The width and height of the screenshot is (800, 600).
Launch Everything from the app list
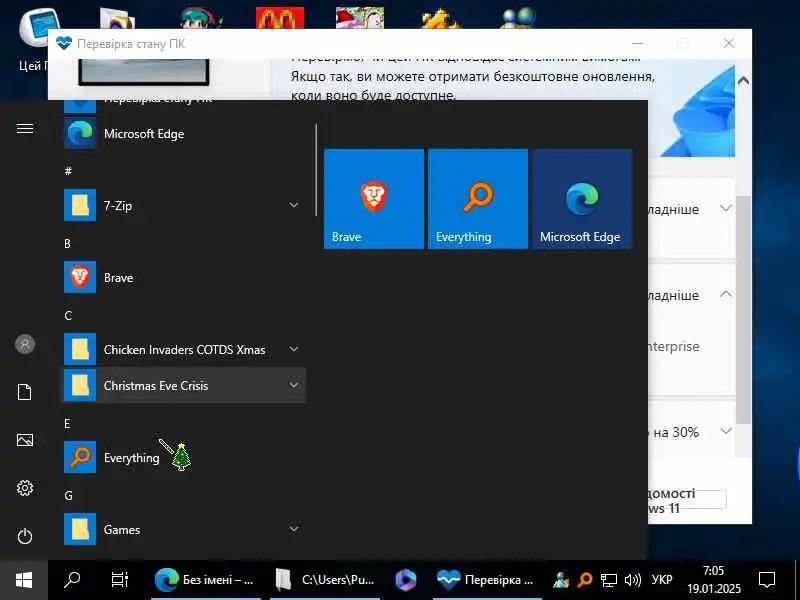184,458
